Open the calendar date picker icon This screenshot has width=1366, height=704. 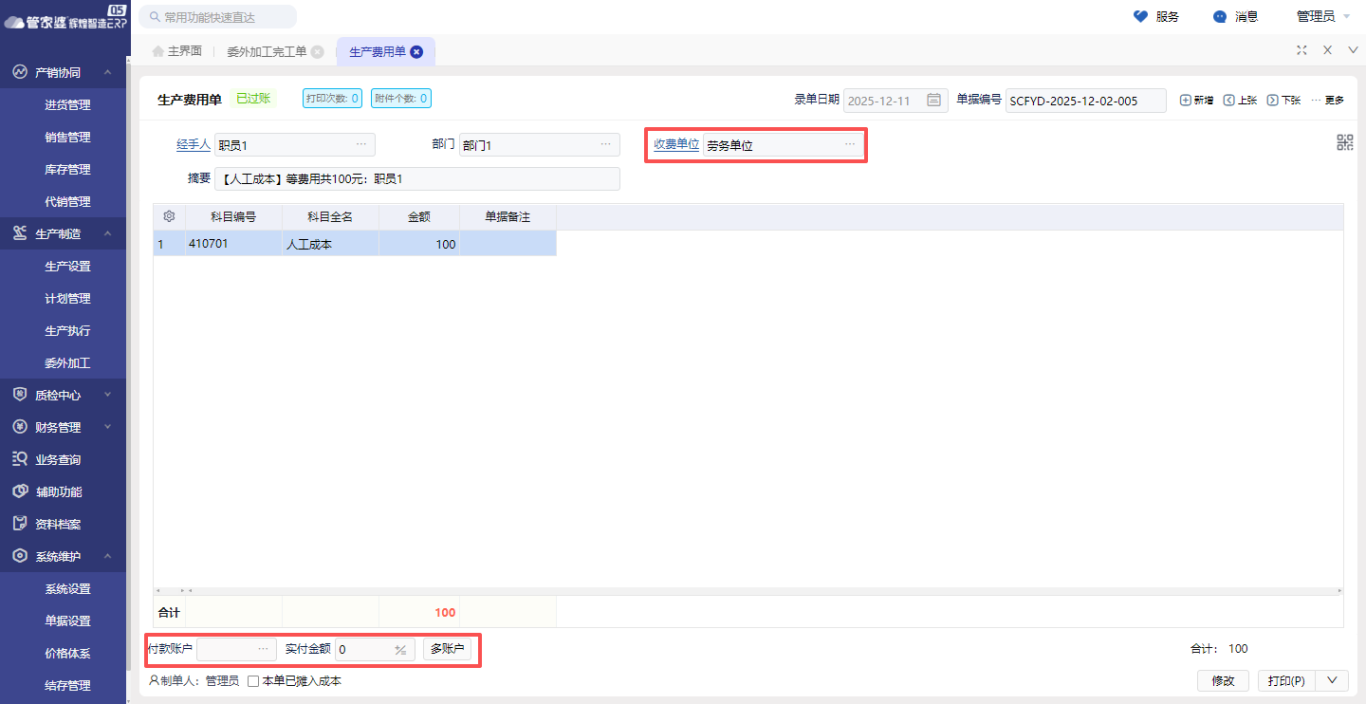click(933, 100)
